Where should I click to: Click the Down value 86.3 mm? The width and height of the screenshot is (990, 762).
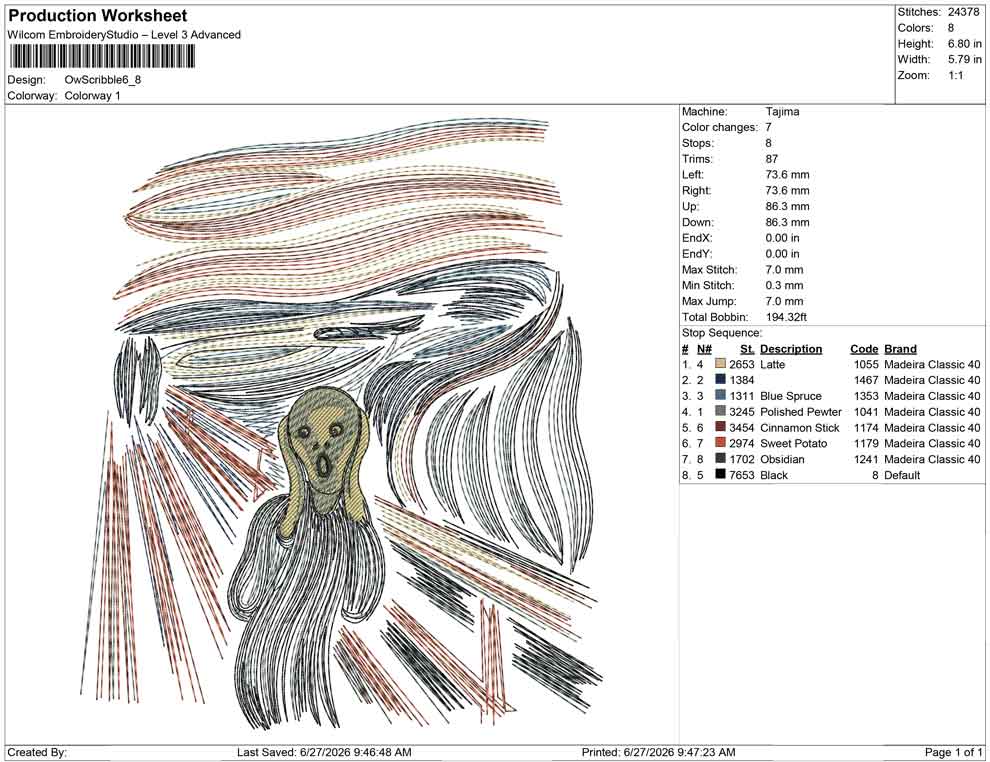click(x=787, y=222)
